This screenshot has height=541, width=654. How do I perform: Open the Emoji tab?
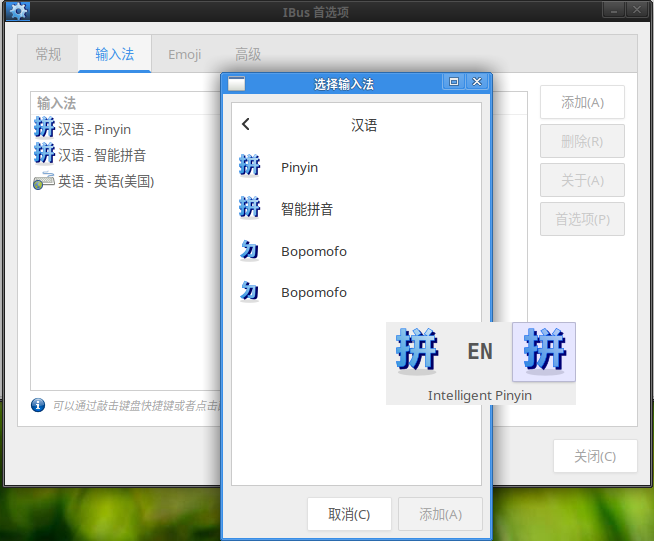pos(184,54)
